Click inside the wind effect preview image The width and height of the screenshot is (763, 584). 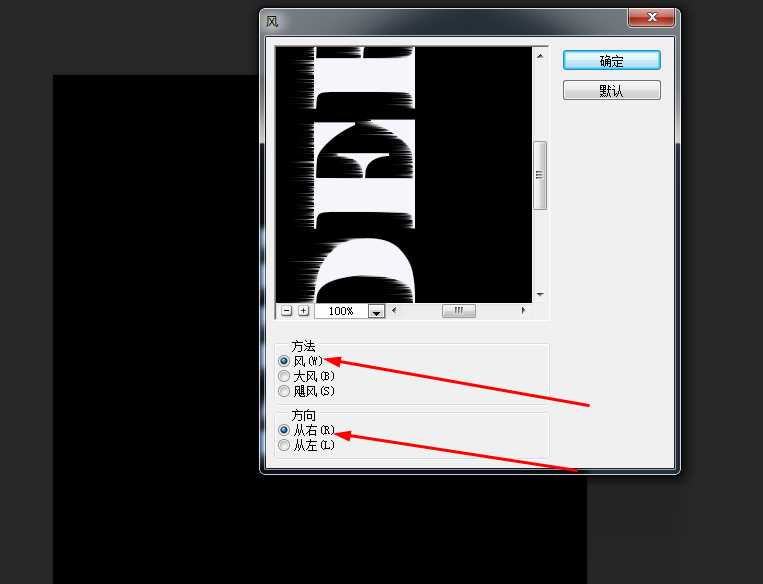pyautogui.click(x=404, y=172)
